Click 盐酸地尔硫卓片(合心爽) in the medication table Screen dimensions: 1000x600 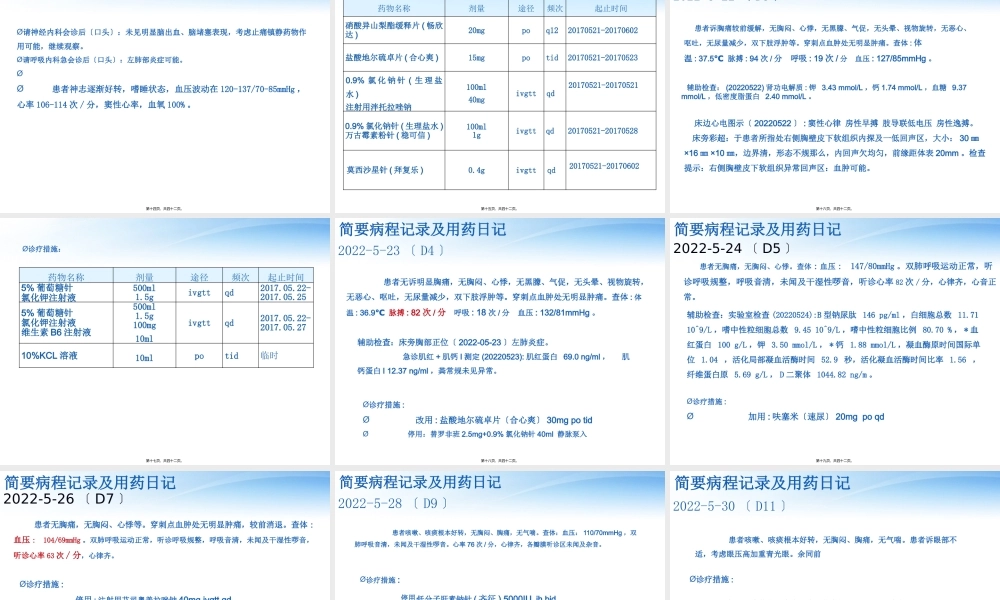[394, 57]
